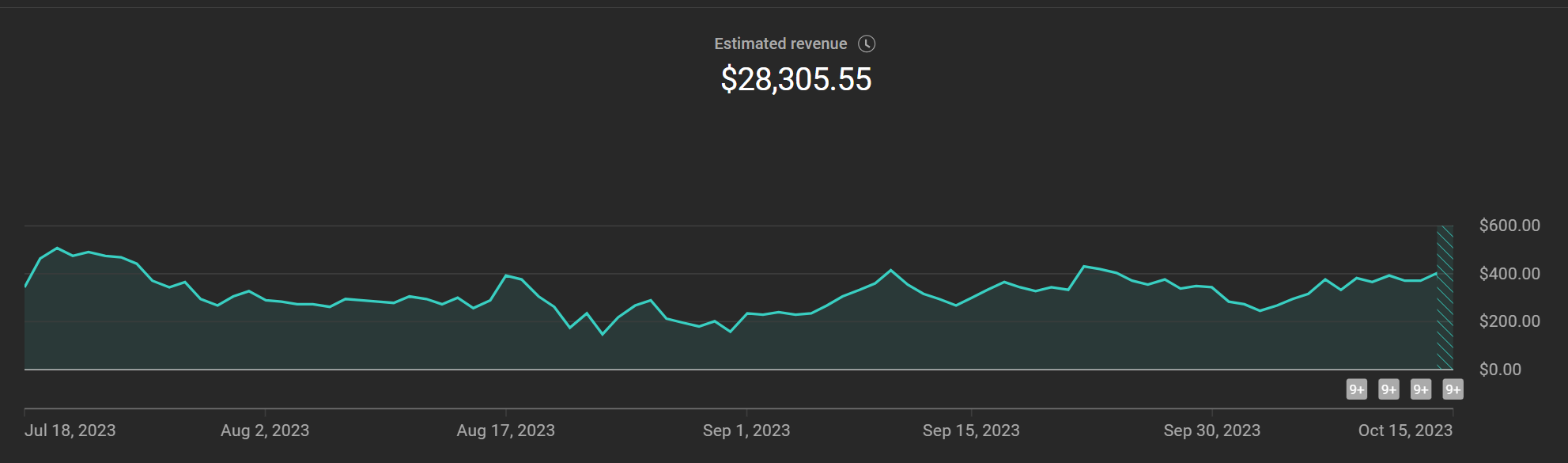Click the clock icon beside Estimated revenue
The width and height of the screenshot is (1568, 463).
pyautogui.click(x=867, y=44)
